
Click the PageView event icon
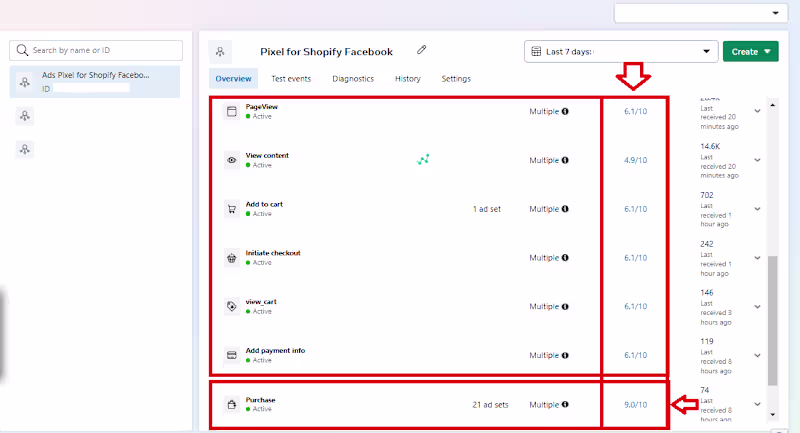231,111
